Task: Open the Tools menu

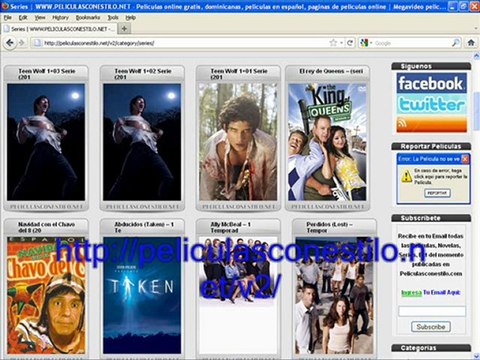Action: tap(113, 18)
